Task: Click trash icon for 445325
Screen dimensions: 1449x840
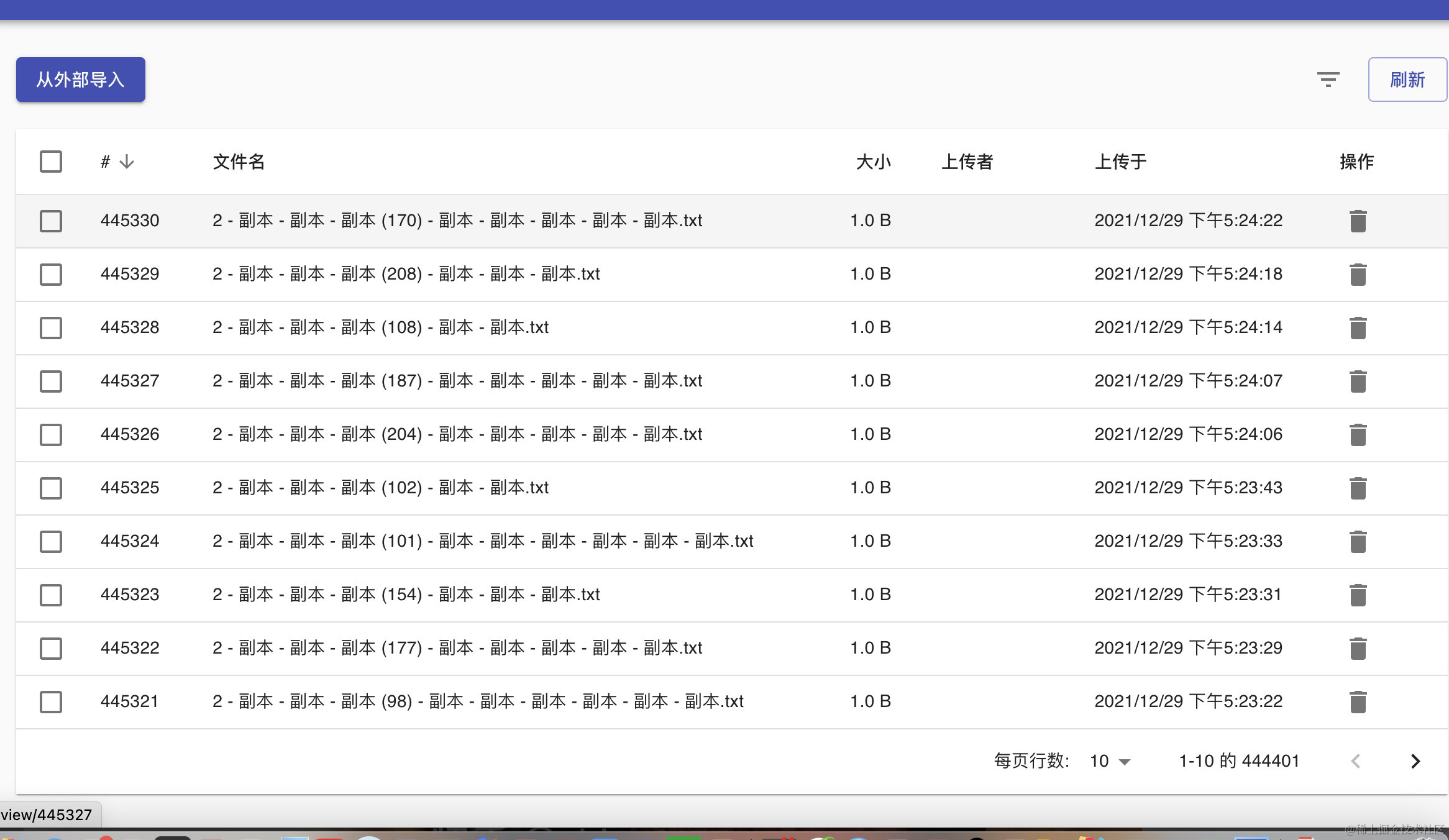Action: (x=1358, y=488)
